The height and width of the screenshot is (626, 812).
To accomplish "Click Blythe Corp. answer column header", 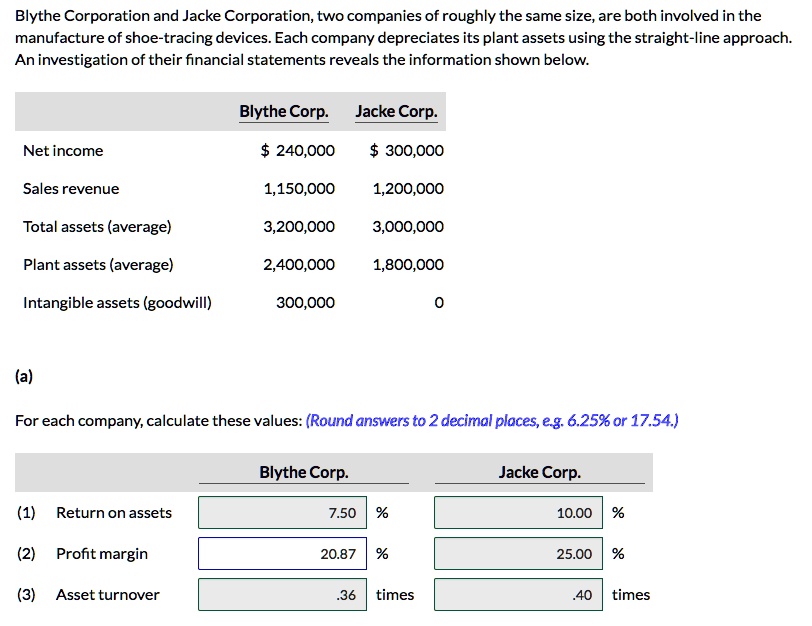I will click(x=304, y=472).
